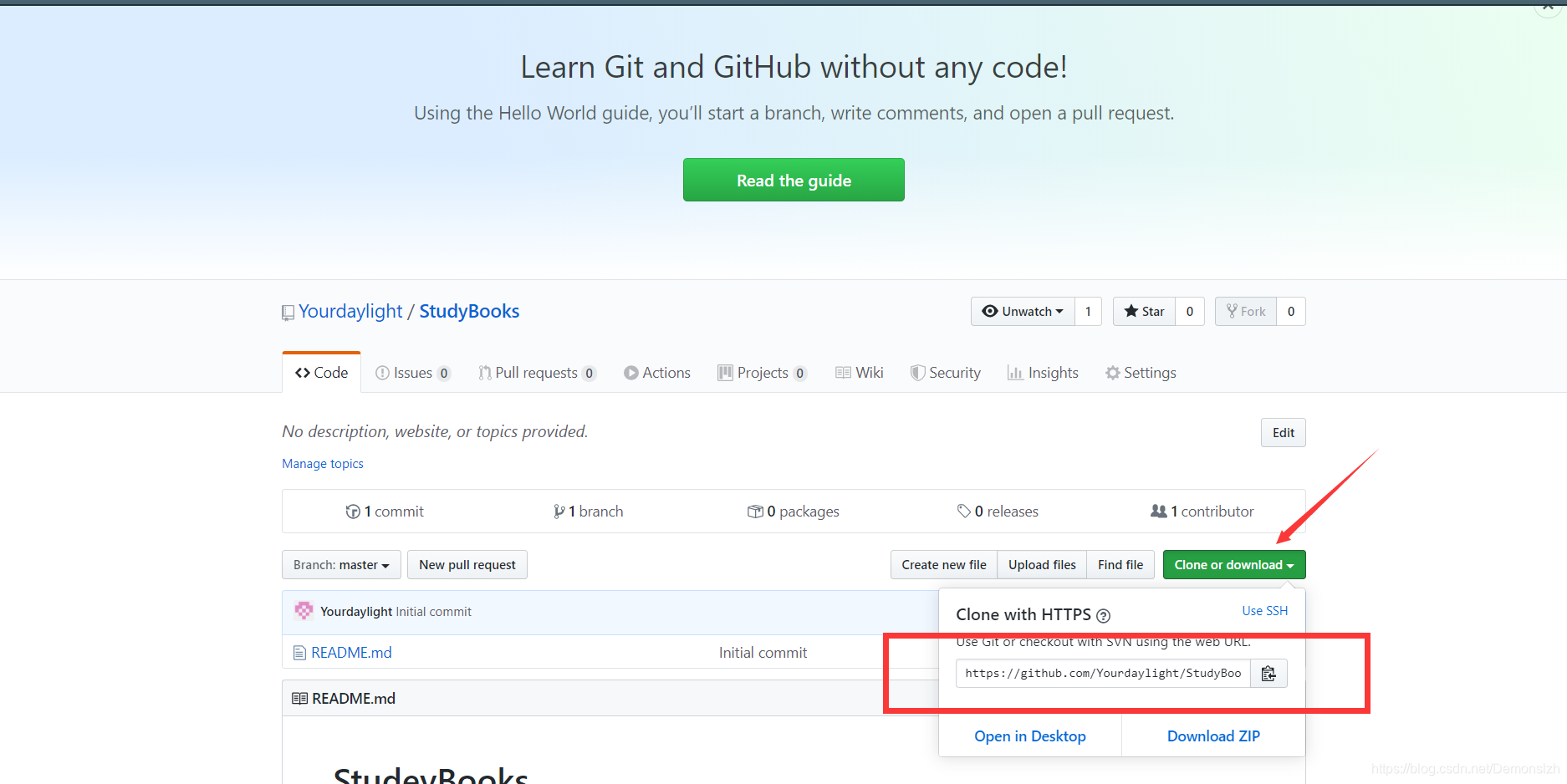Click Find file
The width and height of the screenshot is (1567, 784).
click(x=1120, y=564)
